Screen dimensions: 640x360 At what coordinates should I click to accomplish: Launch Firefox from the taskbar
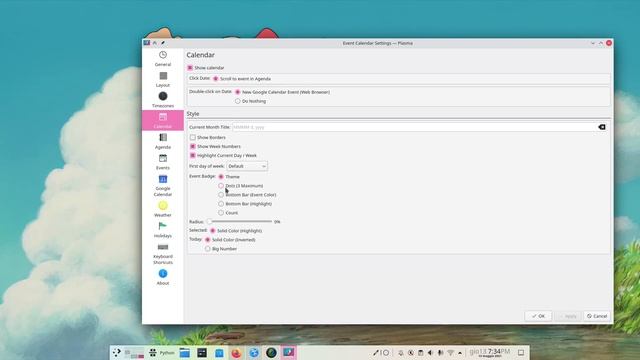click(236, 352)
